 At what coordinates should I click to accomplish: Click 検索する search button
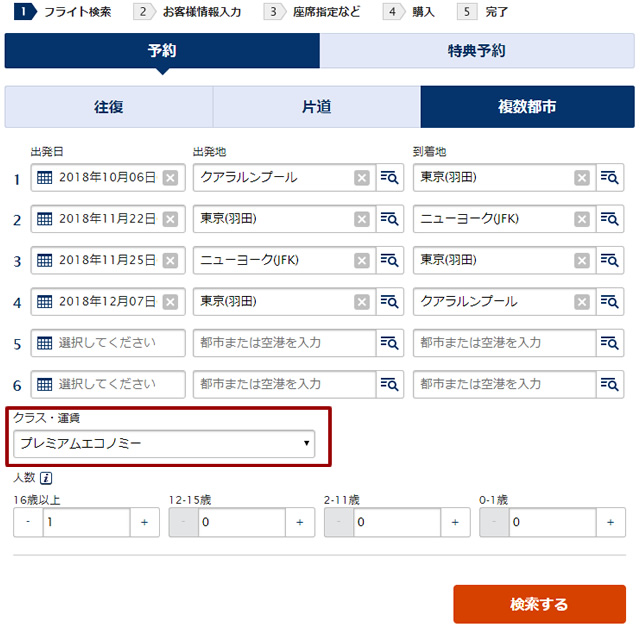(539, 604)
